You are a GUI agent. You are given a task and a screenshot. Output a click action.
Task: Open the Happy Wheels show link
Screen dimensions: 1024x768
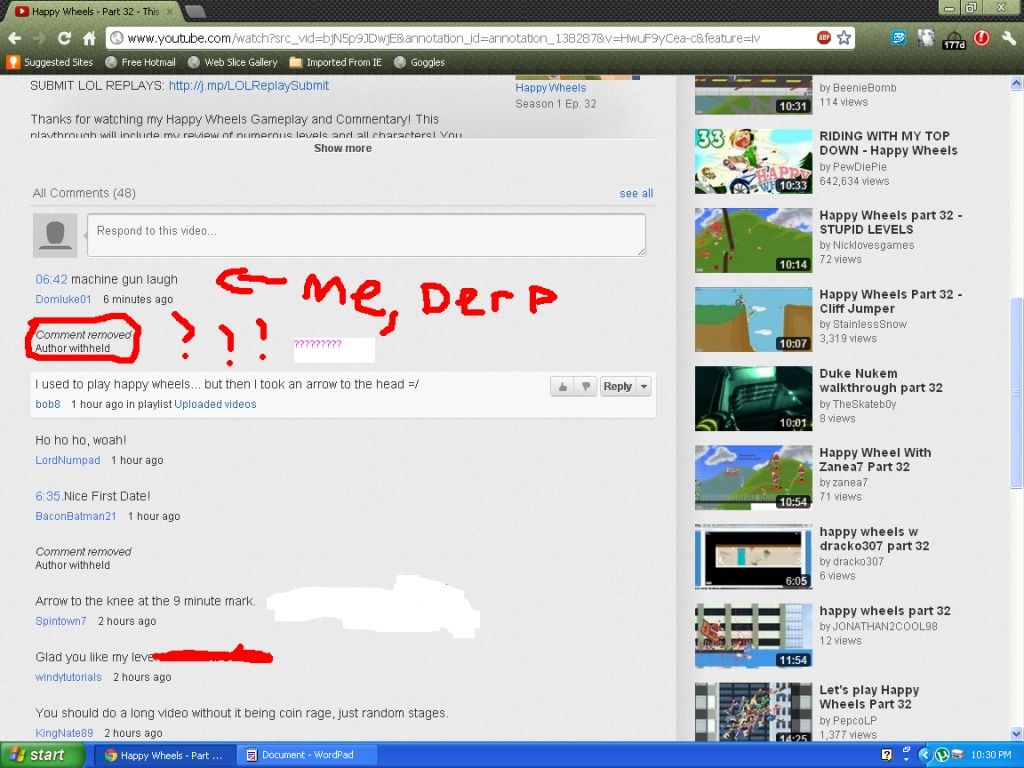551,88
